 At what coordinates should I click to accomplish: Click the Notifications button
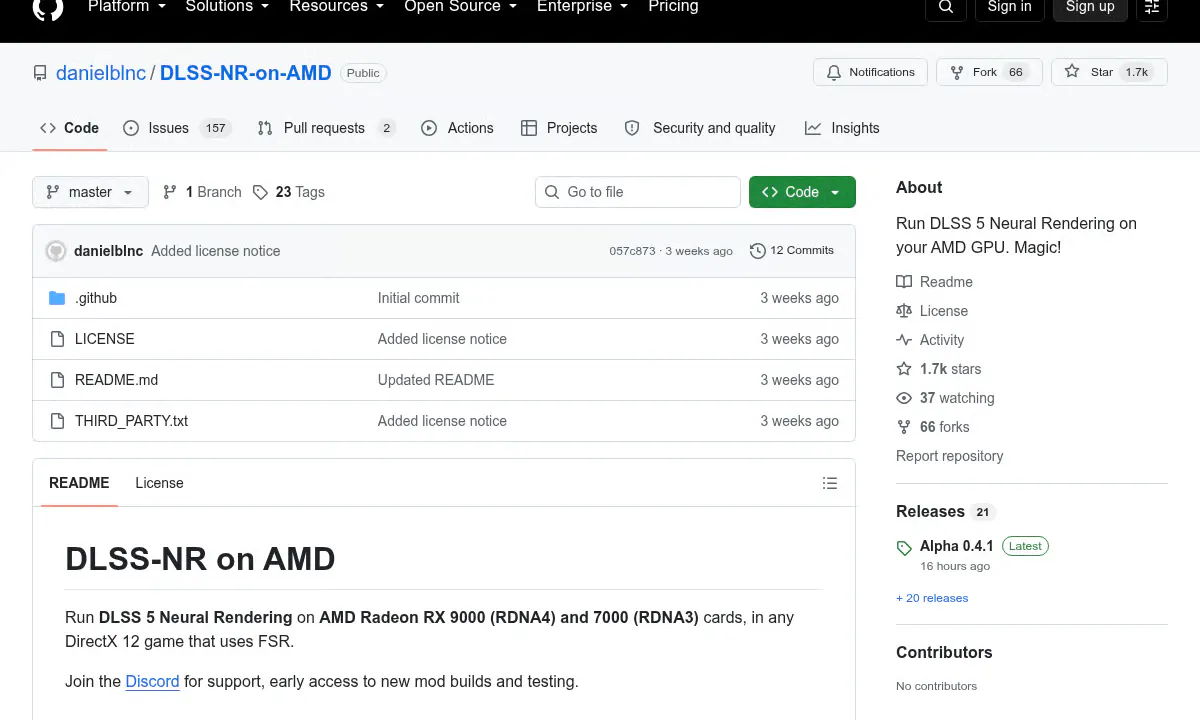[871, 72]
